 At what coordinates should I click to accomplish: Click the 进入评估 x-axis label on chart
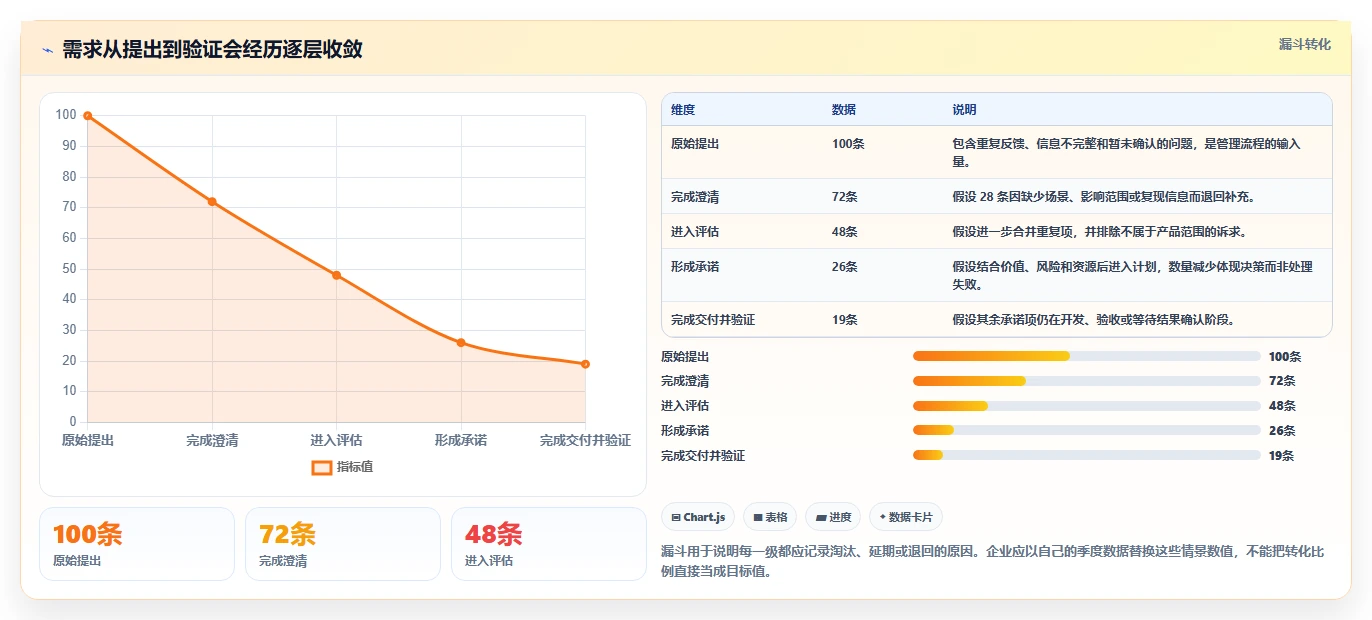point(336,440)
